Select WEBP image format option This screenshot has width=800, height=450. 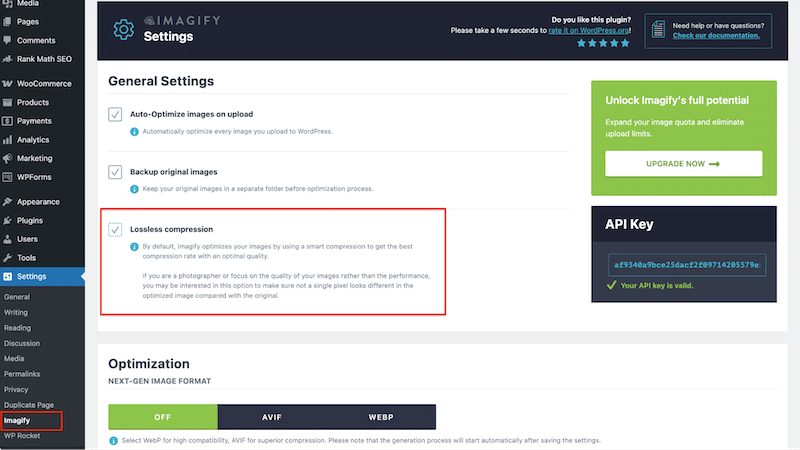tap(381, 417)
